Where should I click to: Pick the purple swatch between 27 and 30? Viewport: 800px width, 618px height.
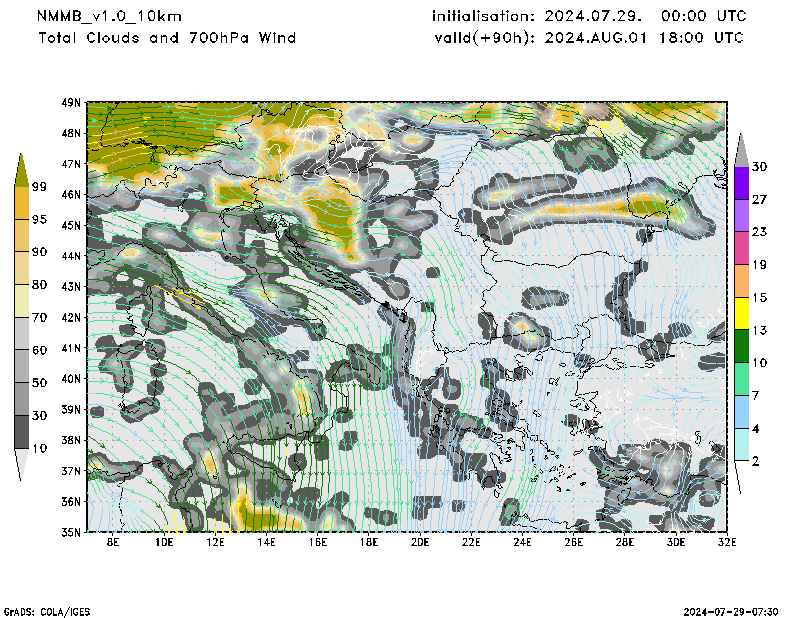[x=742, y=183]
